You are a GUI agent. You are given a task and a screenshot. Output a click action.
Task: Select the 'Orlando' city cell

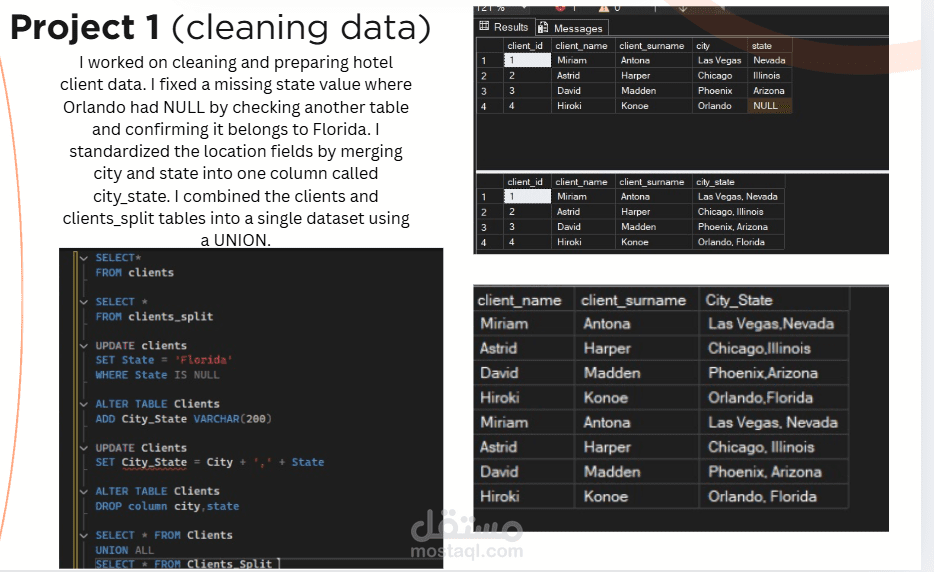click(x=719, y=105)
